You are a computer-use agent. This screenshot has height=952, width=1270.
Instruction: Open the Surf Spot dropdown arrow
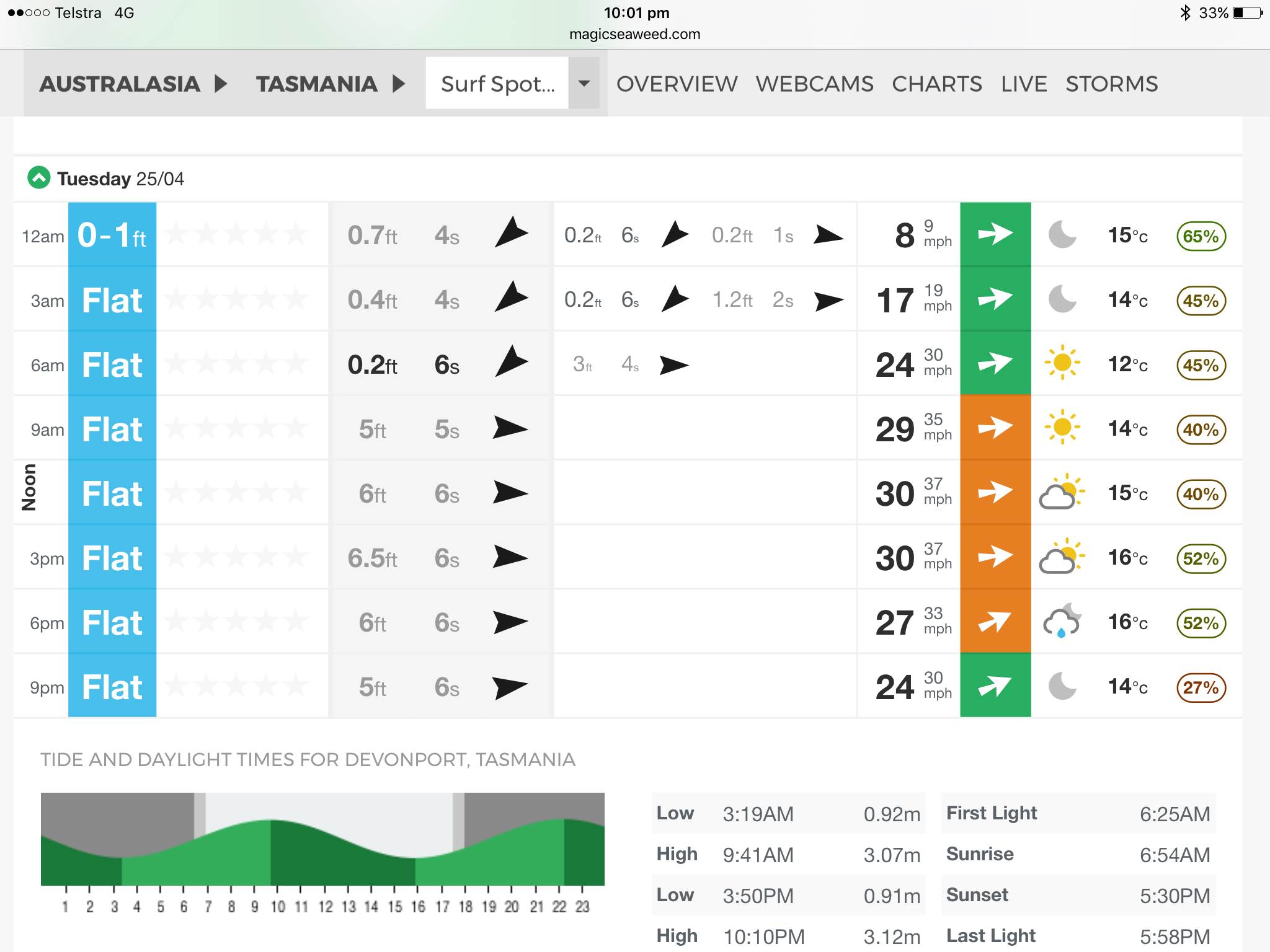[x=584, y=84]
